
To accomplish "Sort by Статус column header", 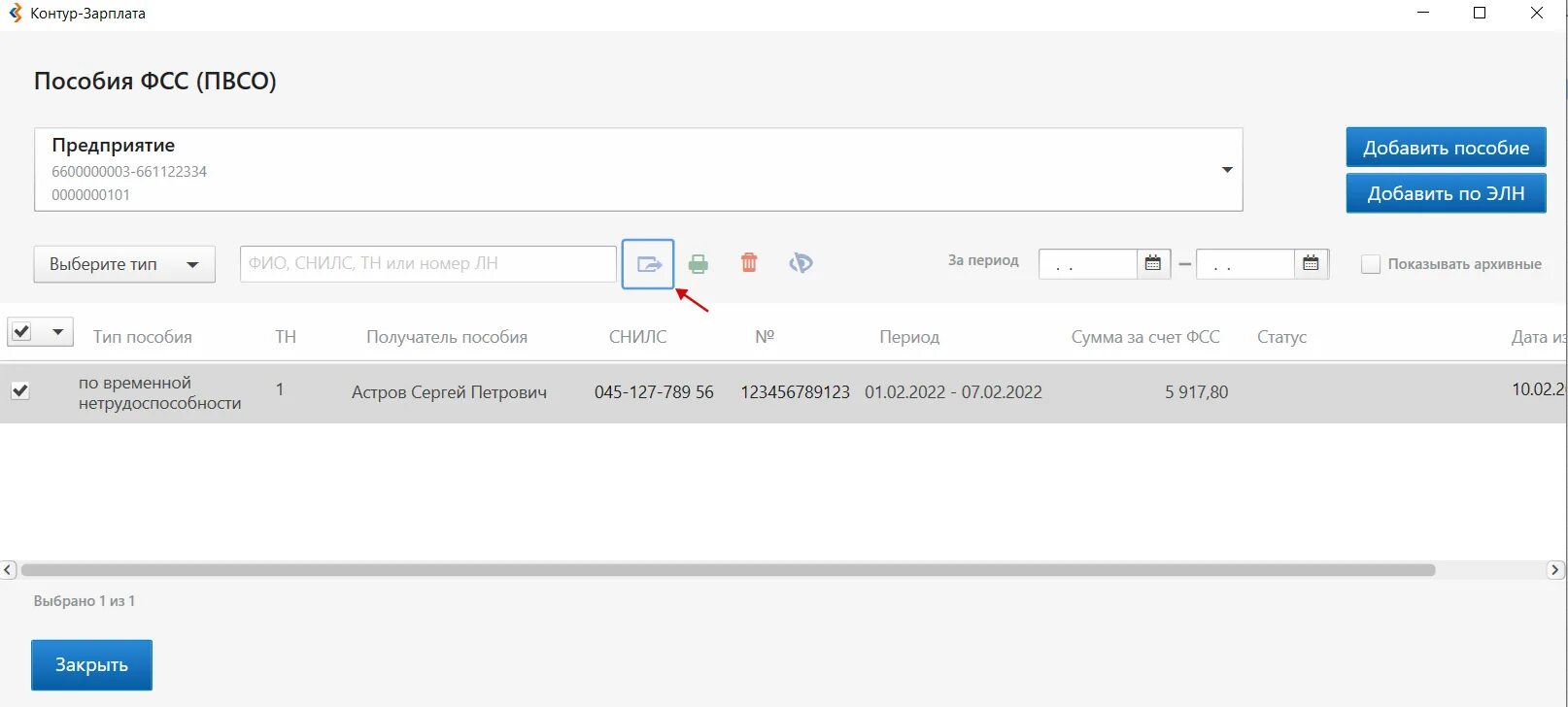I will tap(1281, 337).
